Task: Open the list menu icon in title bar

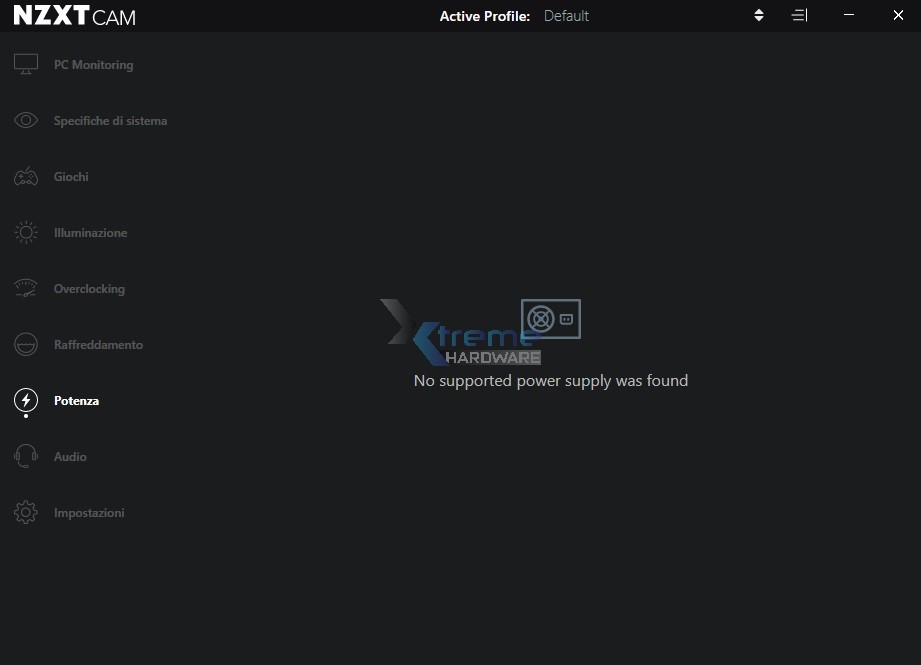Action: coord(799,15)
